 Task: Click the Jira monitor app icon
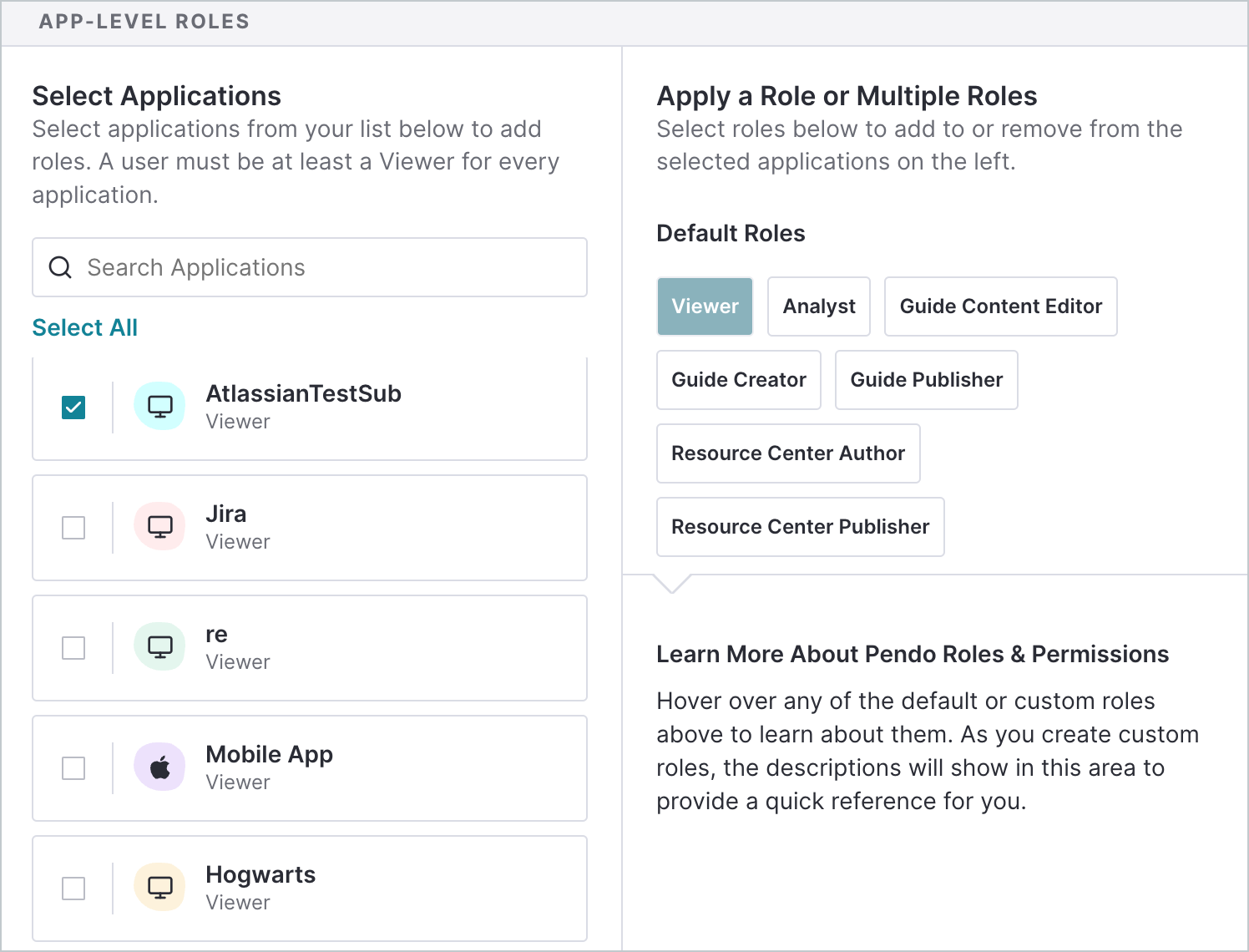pos(159,526)
